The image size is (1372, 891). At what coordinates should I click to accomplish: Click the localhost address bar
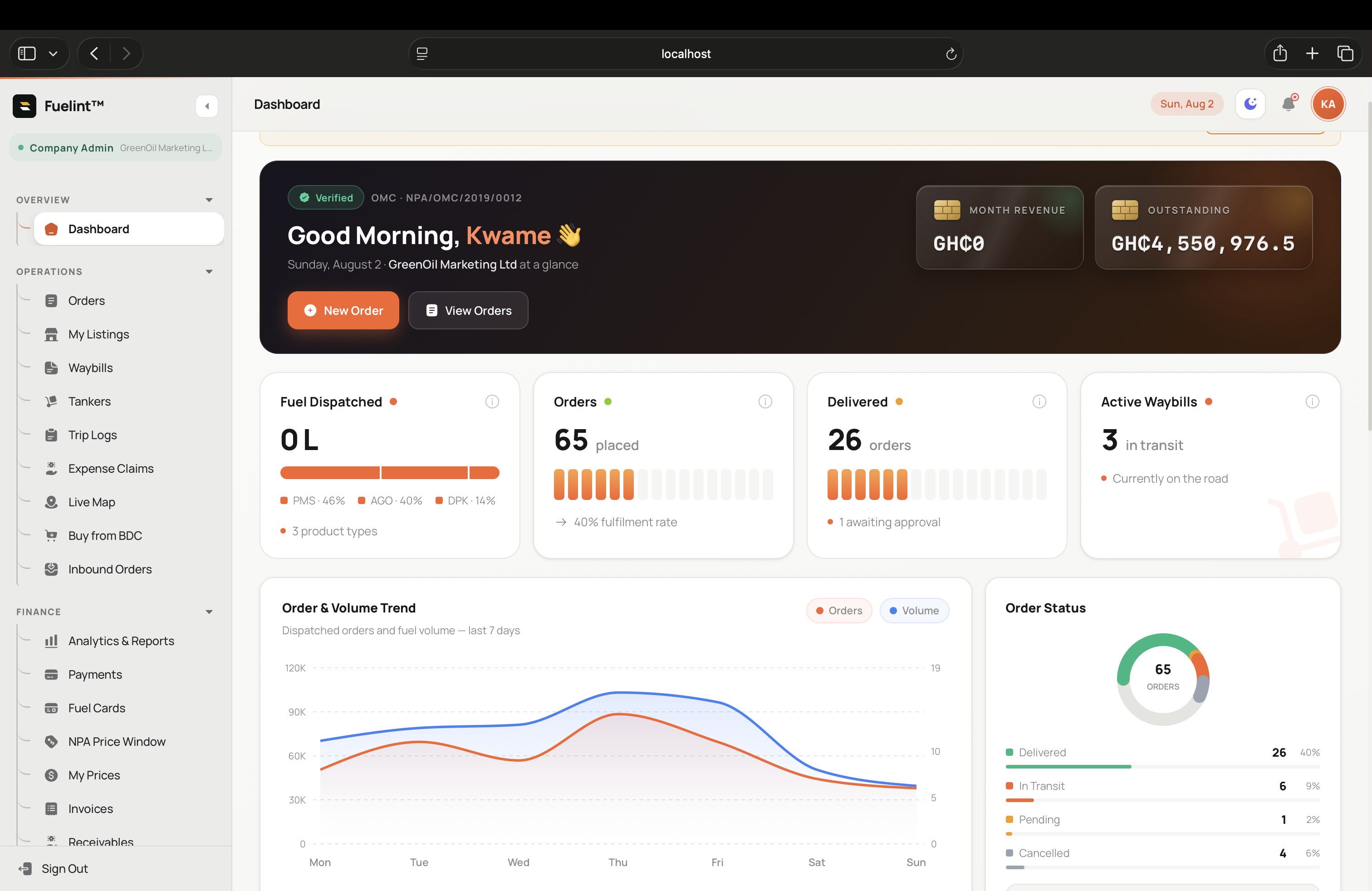(x=686, y=54)
